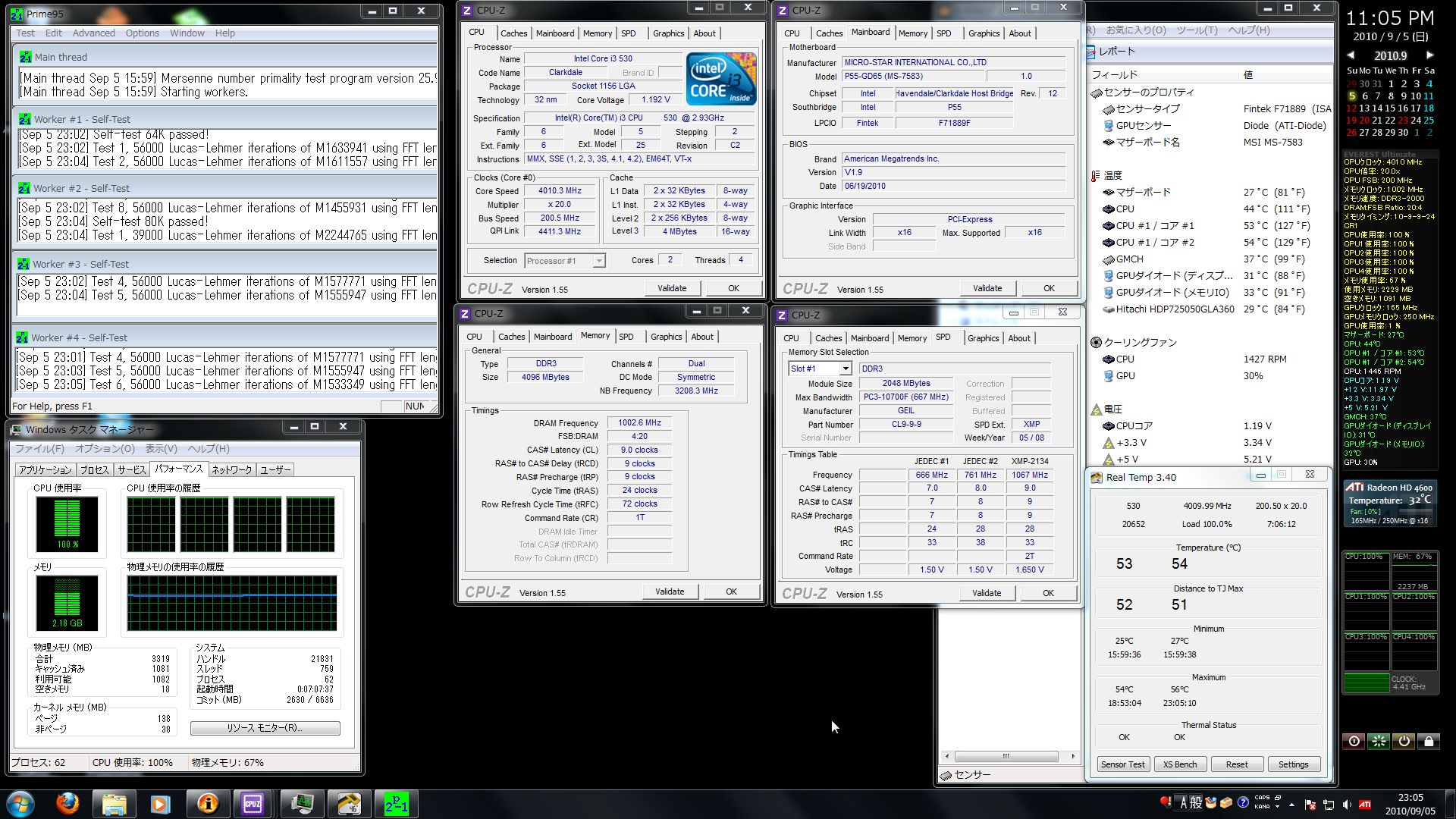Click OK in CPU-Z Mainboard window
Screen dimensions: 1456x819
[1049, 288]
